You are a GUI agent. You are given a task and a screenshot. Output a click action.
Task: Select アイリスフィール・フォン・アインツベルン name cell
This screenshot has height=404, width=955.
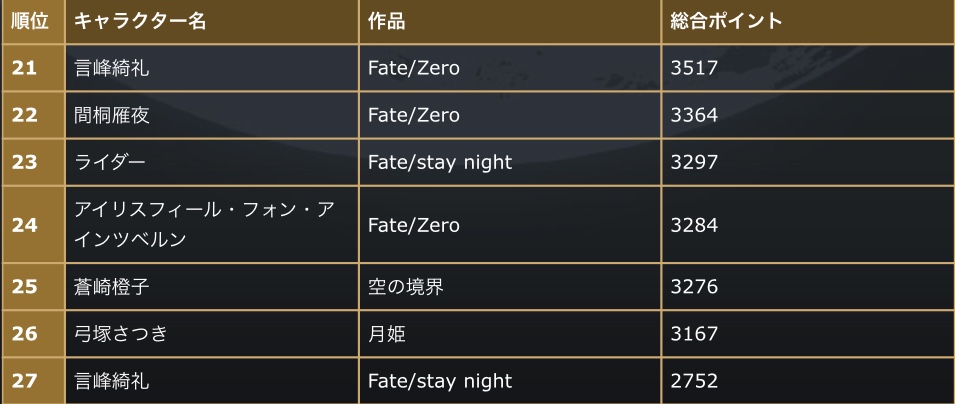click(211, 225)
